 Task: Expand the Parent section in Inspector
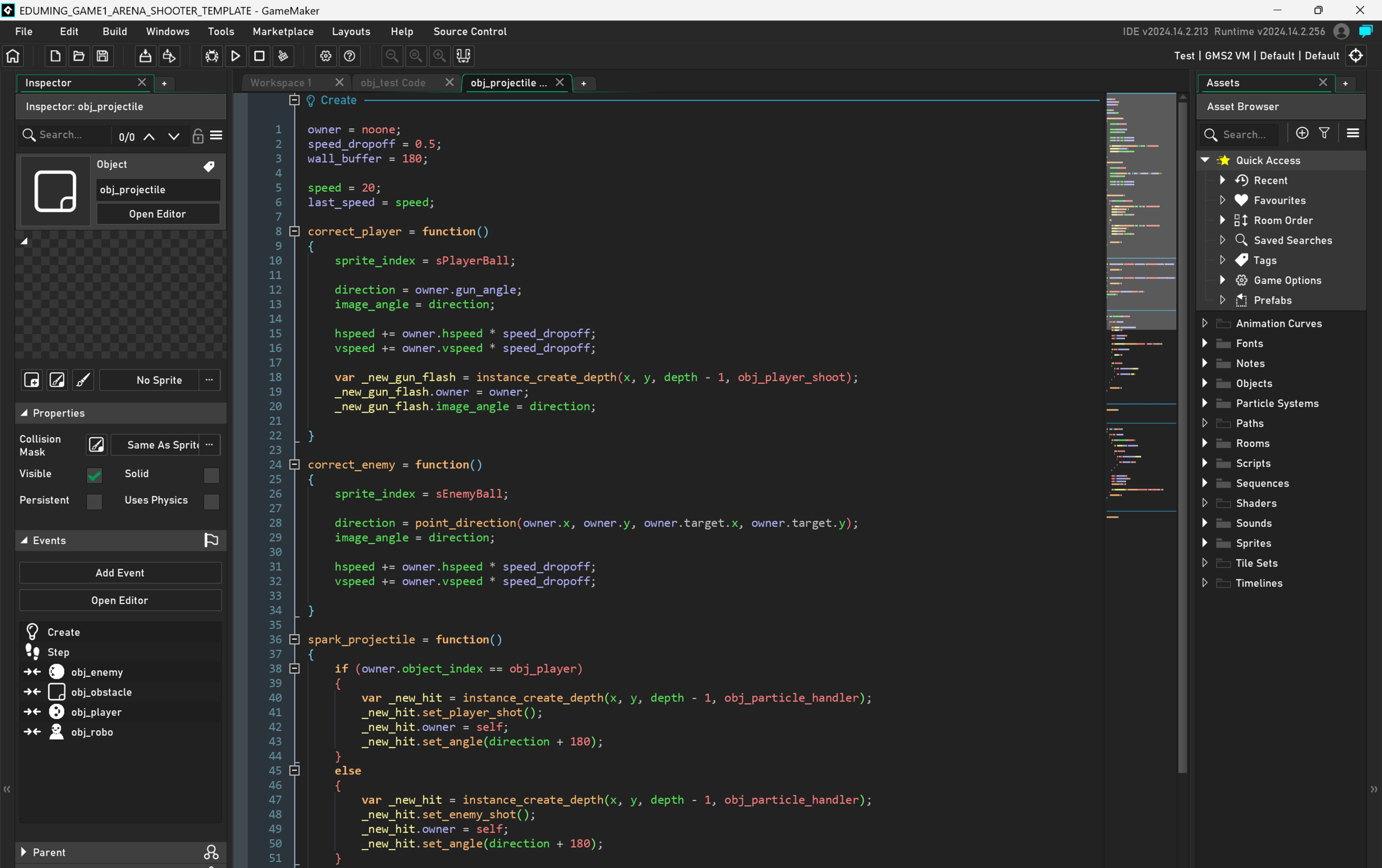coord(24,852)
